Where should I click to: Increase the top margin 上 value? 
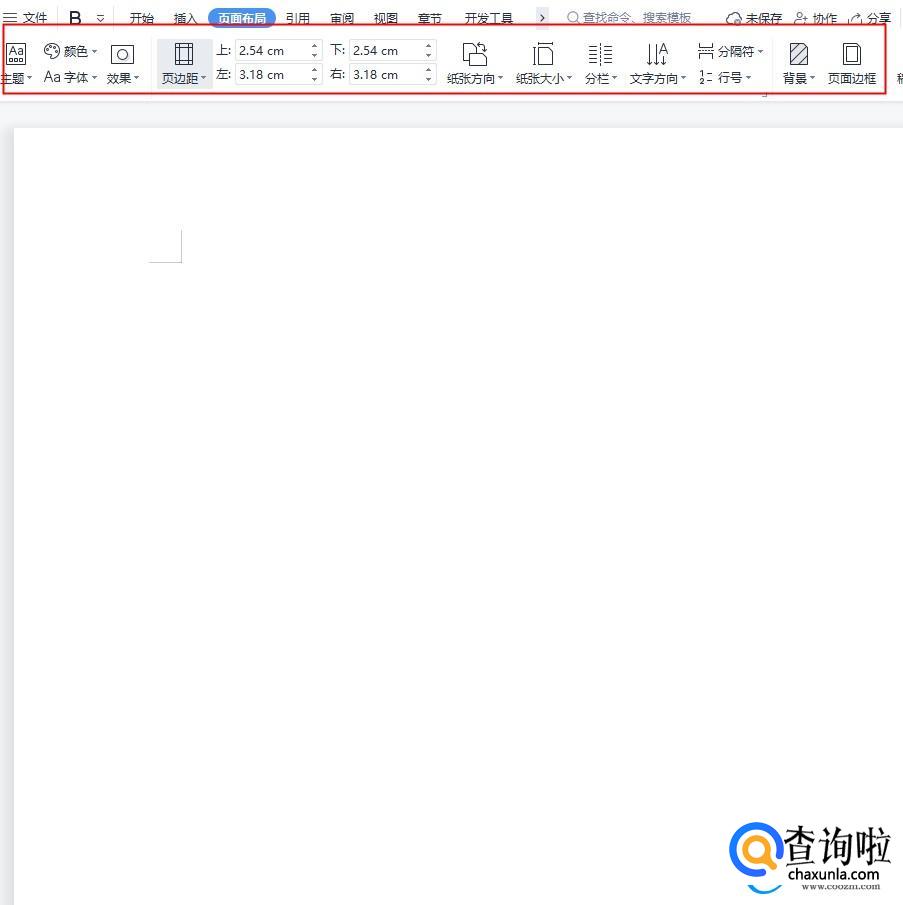click(314, 46)
